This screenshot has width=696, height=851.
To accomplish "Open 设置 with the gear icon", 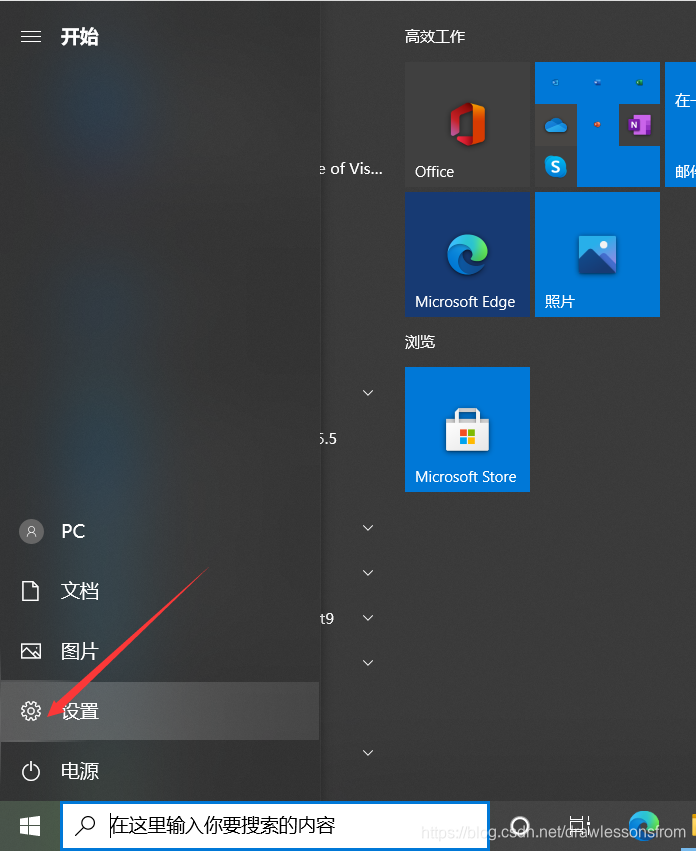I will coord(160,711).
